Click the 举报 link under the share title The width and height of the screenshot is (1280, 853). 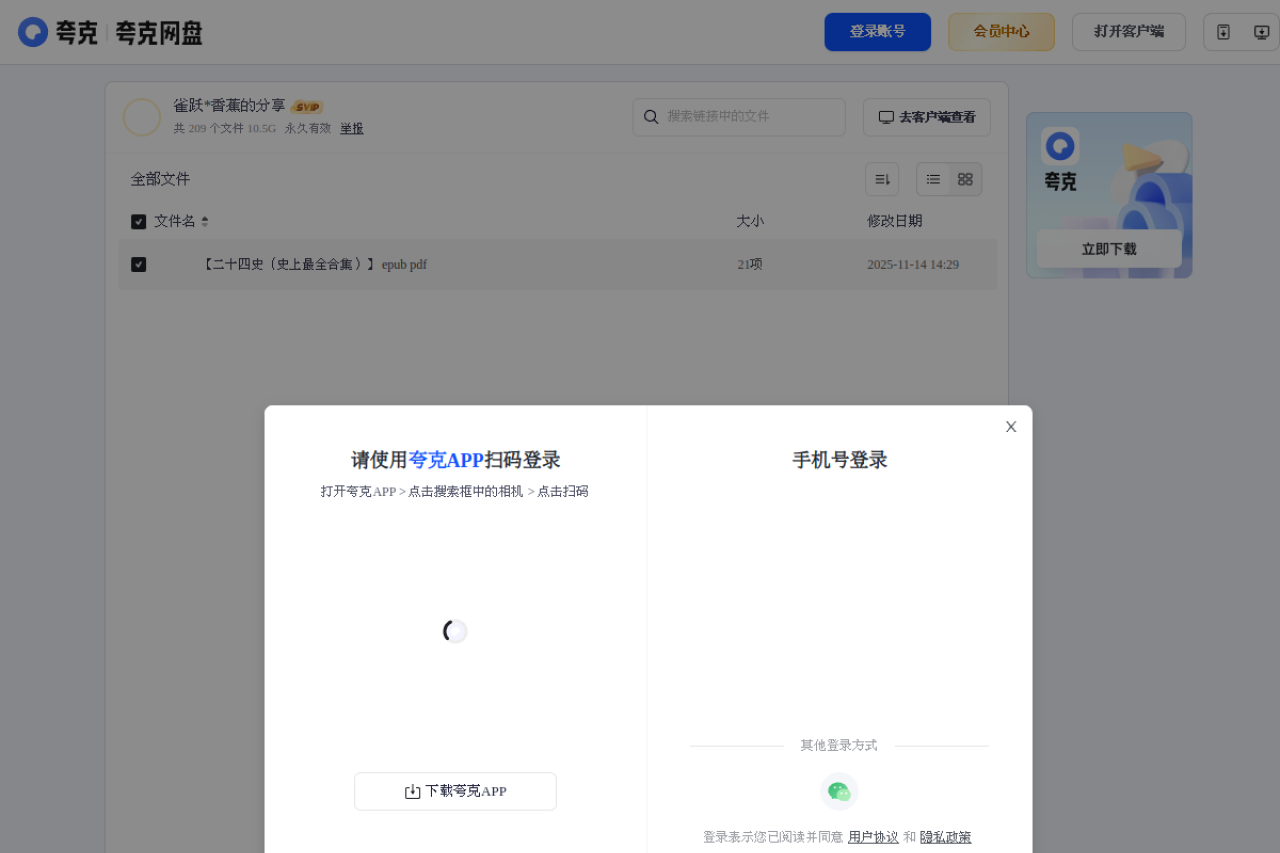(x=351, y=128)
